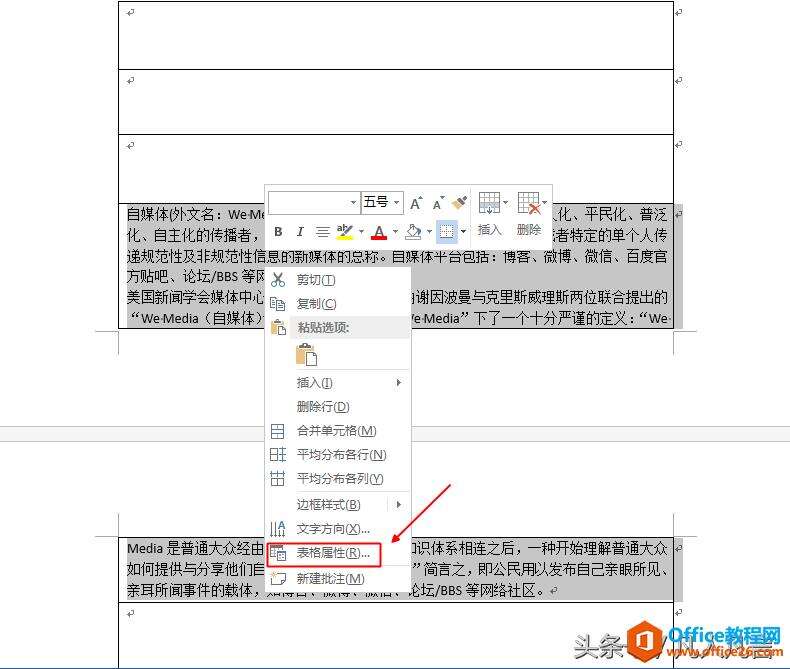Viewport: 790px width, 669px height.
Task: Click the 插入 label button
Action: point(490,230)
